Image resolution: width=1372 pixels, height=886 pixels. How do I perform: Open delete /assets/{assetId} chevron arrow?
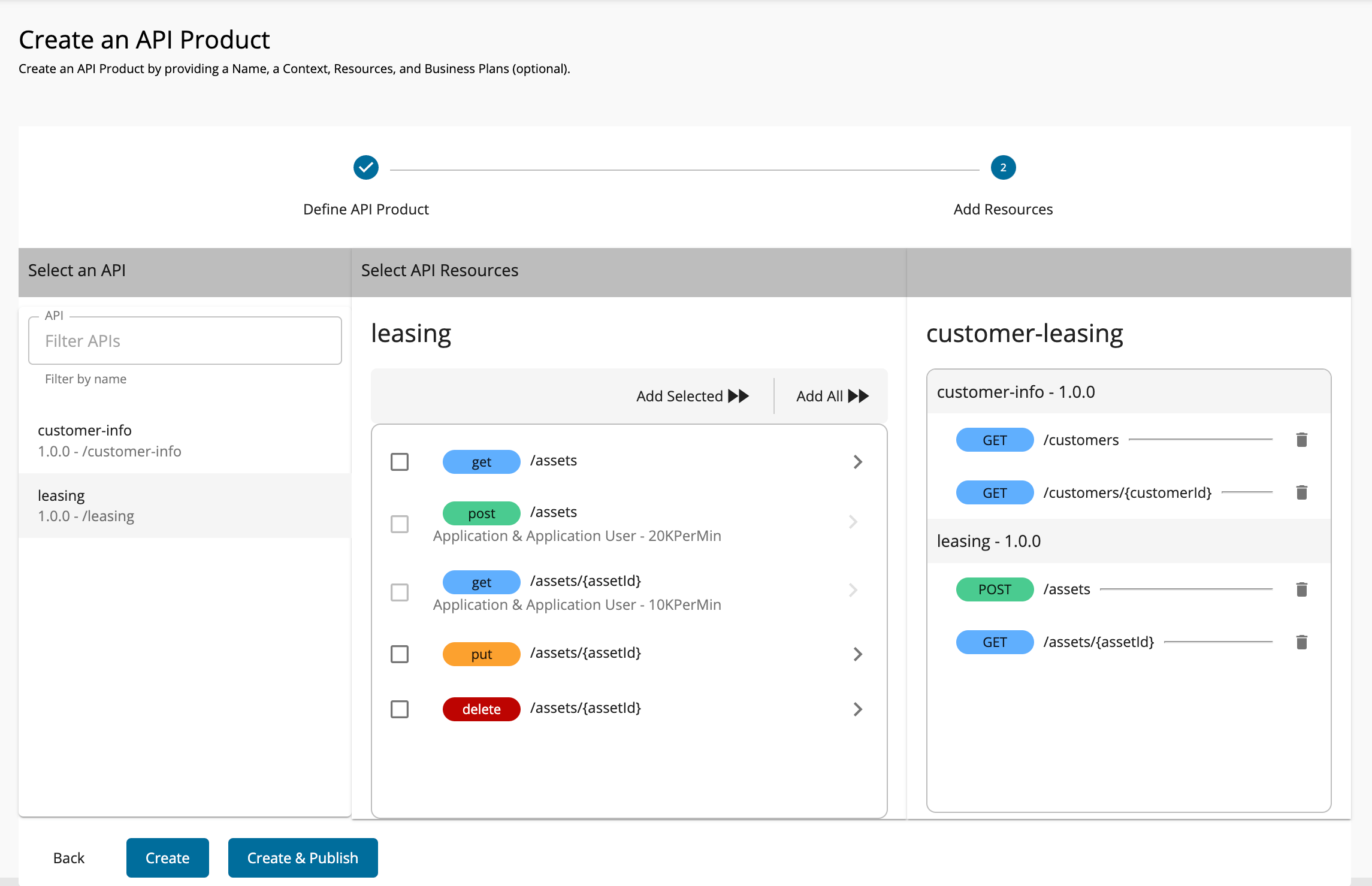[857, 709]
